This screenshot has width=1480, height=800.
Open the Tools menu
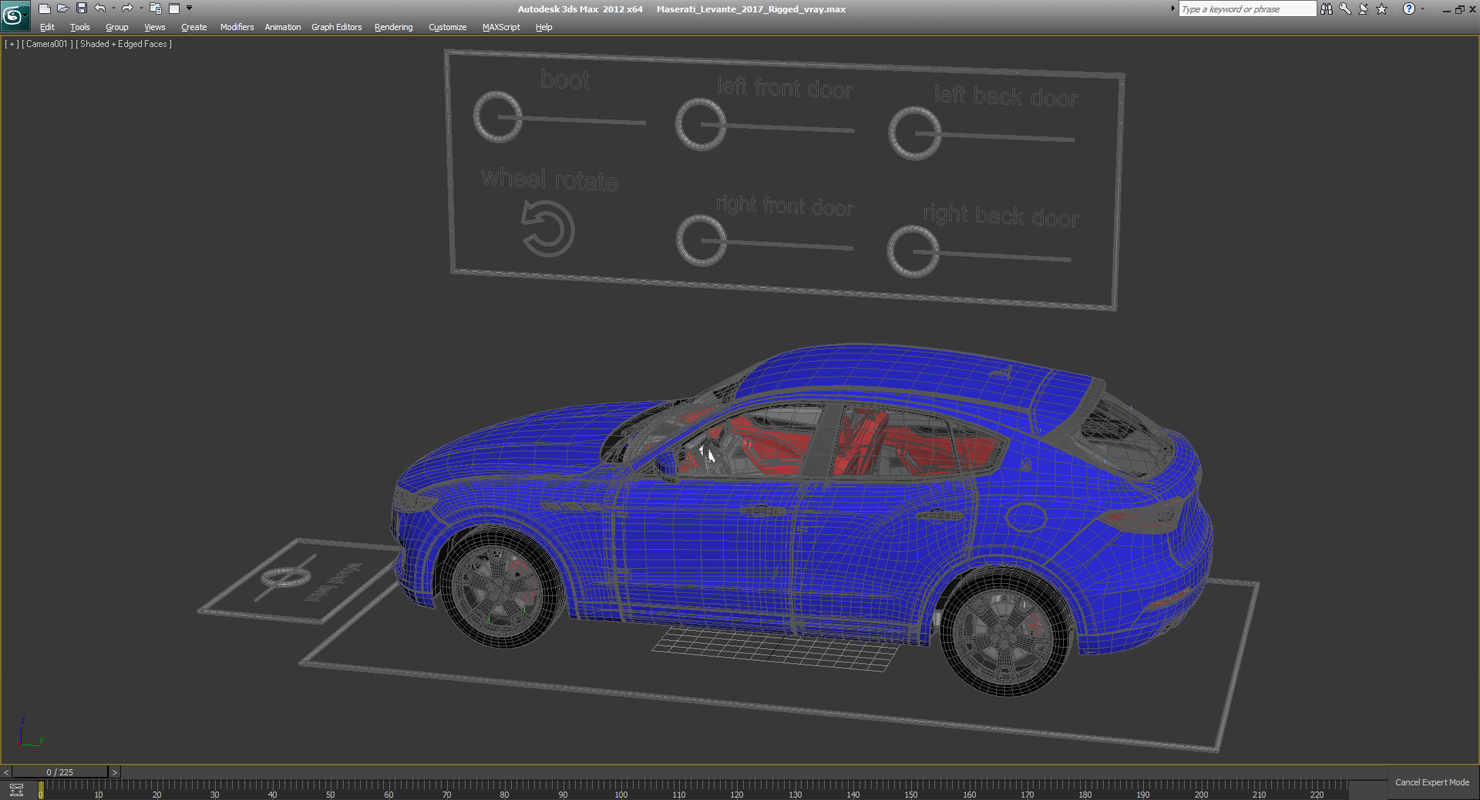tap(80, 27)
